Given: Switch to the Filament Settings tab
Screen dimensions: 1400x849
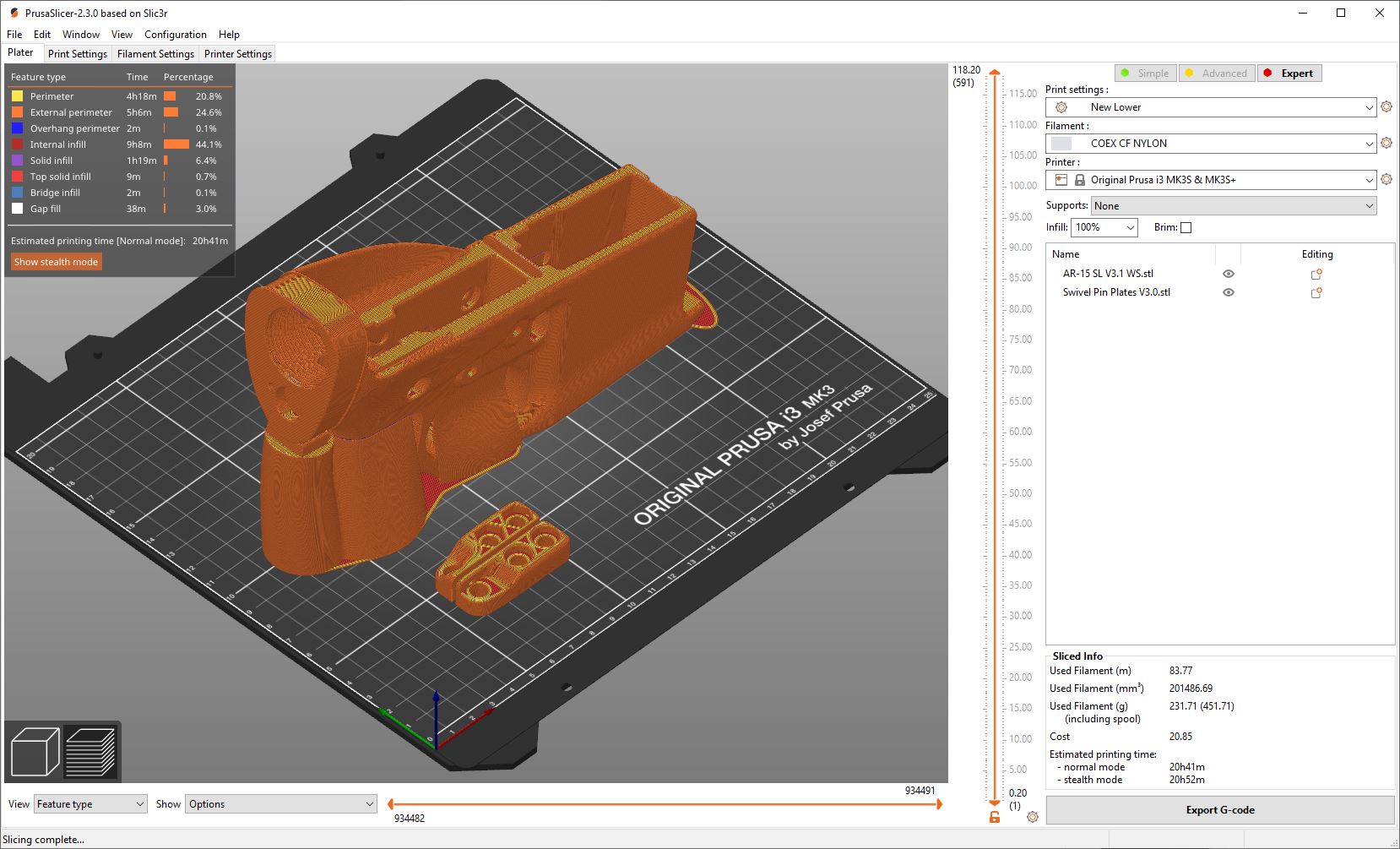Looking at the screenshot, I should coord(155,54).
